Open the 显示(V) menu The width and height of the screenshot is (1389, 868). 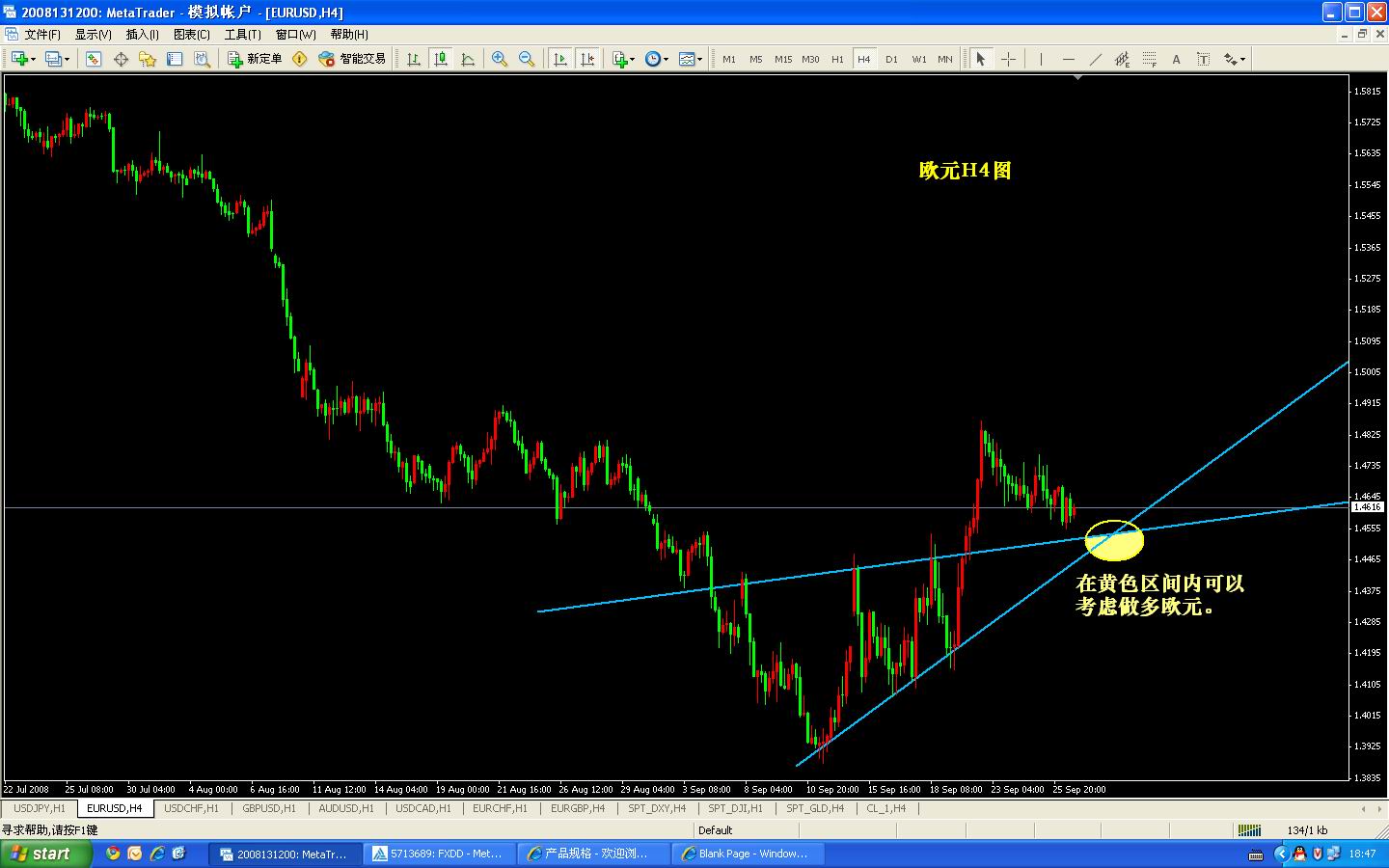93,34
